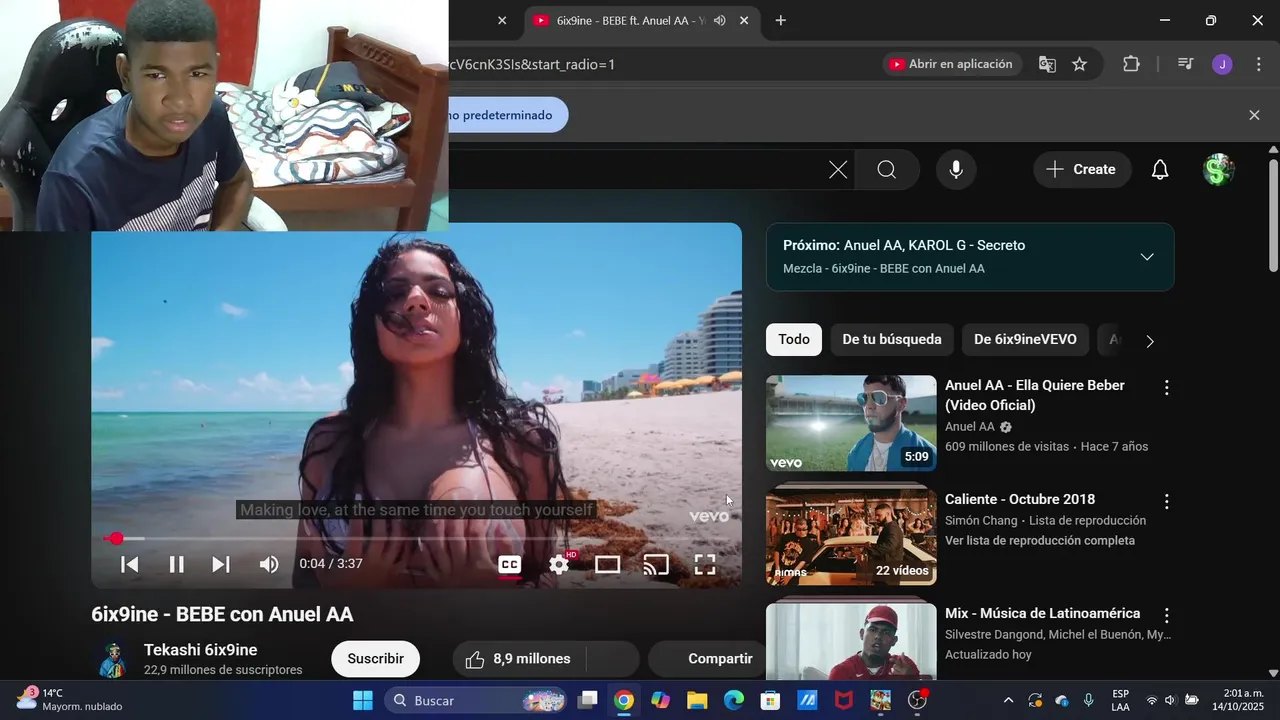This screenshot has width=1280, height=720.
Task: Mute the tab via its audio indicator
Action: coord(719,20)
